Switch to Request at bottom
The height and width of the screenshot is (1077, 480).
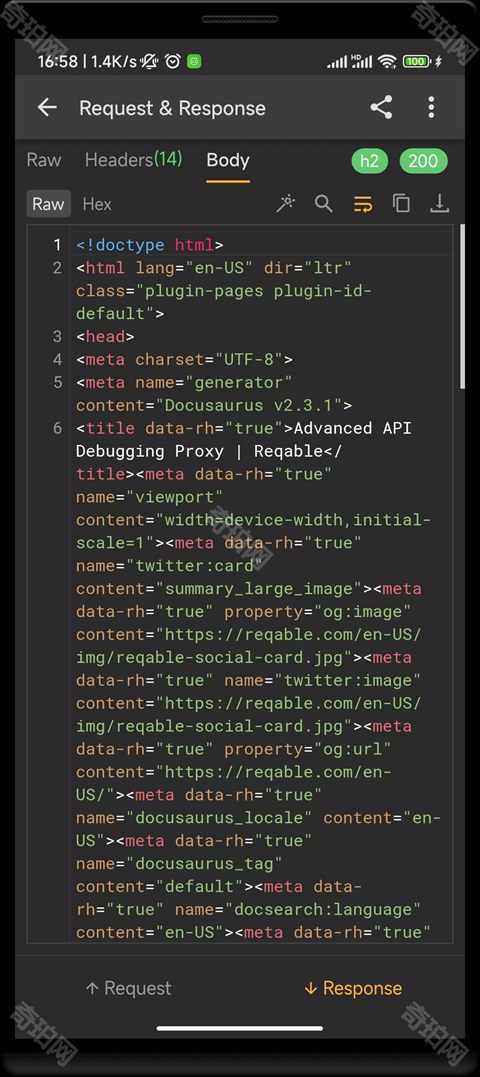pos(128,988)
